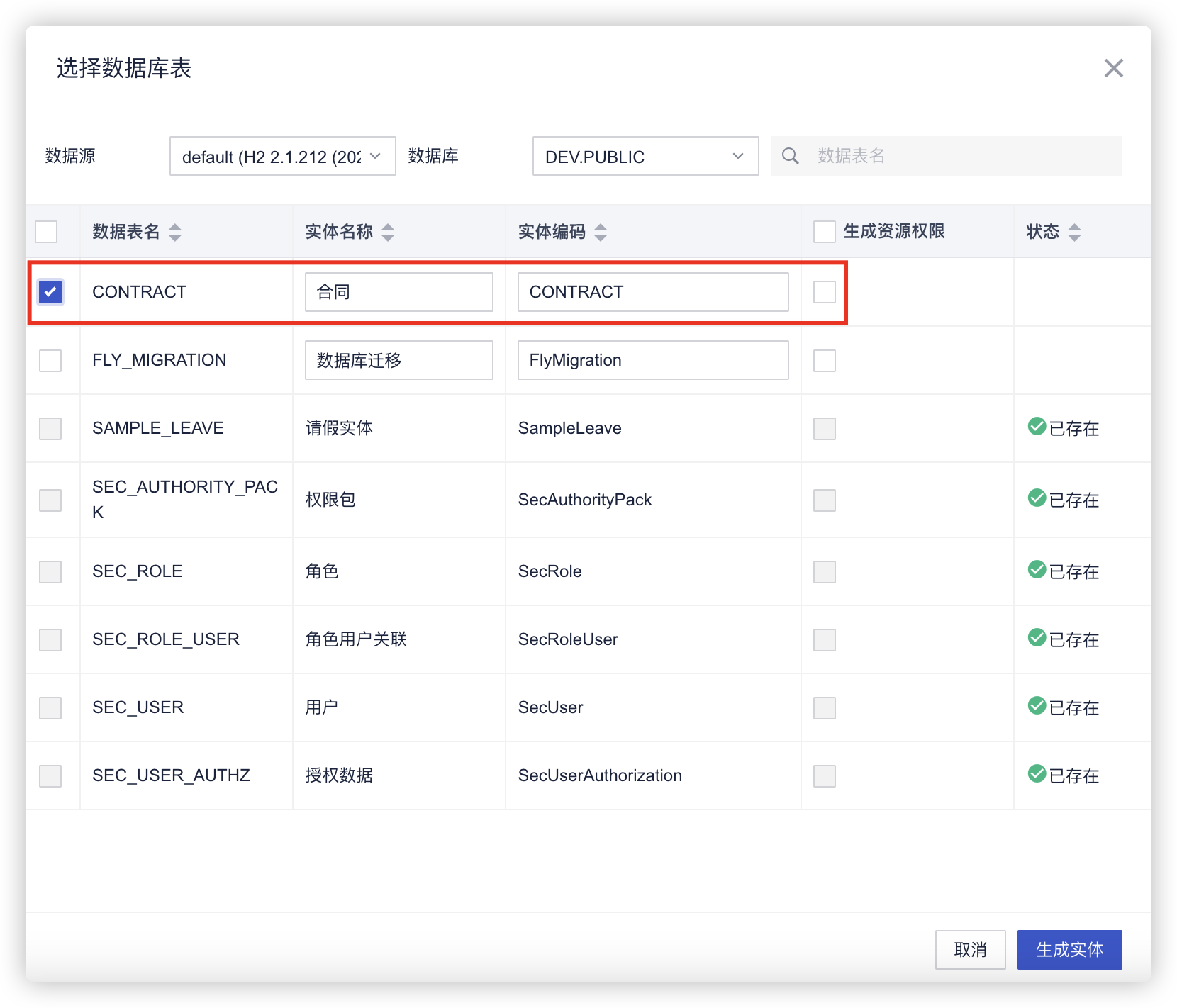Sort the 状态 column

coord(1073,232)
